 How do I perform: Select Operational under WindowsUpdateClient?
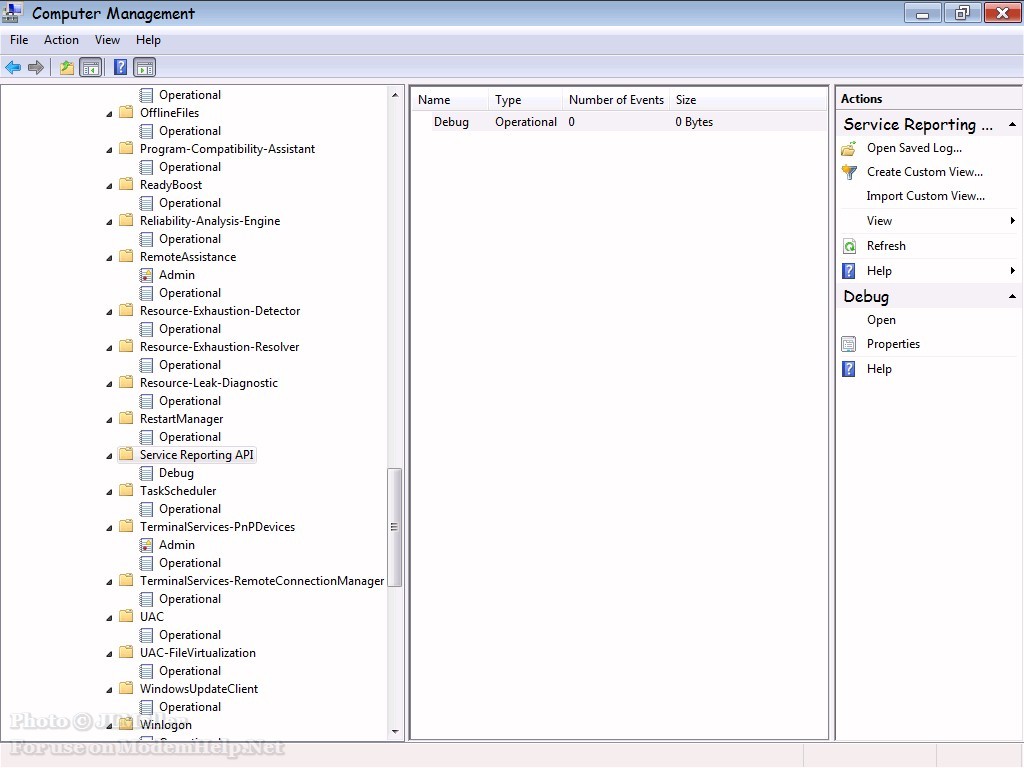190,707
